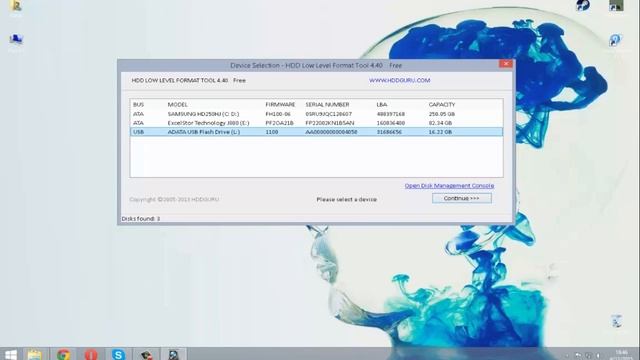Click the 31686656 LBA value

(389, 132)
